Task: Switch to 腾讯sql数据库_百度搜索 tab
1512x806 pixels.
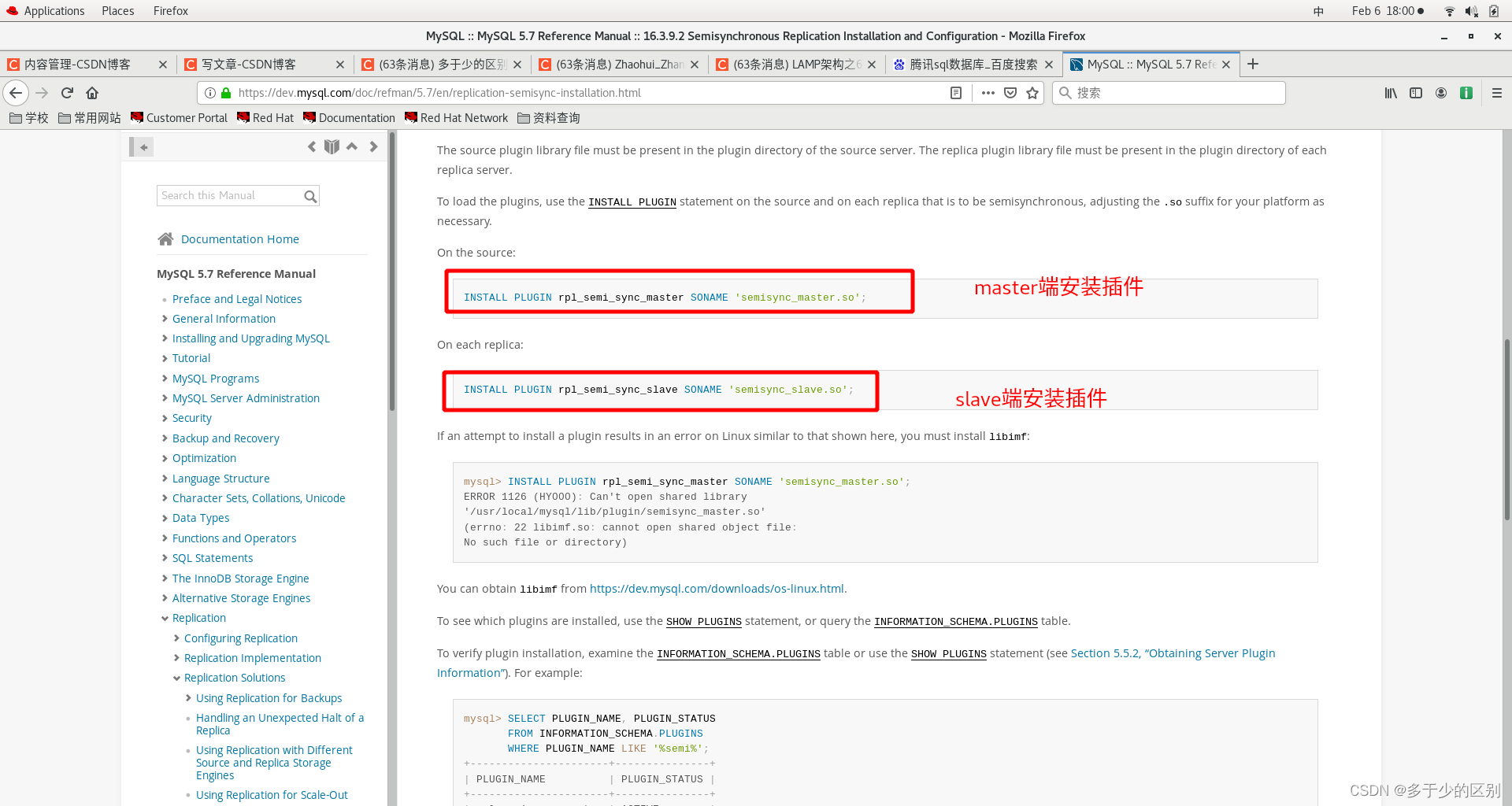Action: (973, 65)
